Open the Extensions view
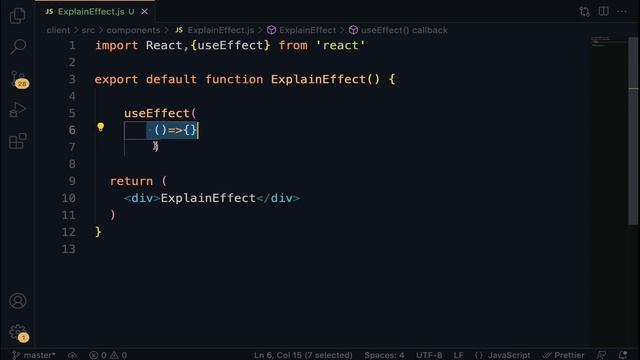The width and height of the screenshot is (640, 360). tap(18, 141)
